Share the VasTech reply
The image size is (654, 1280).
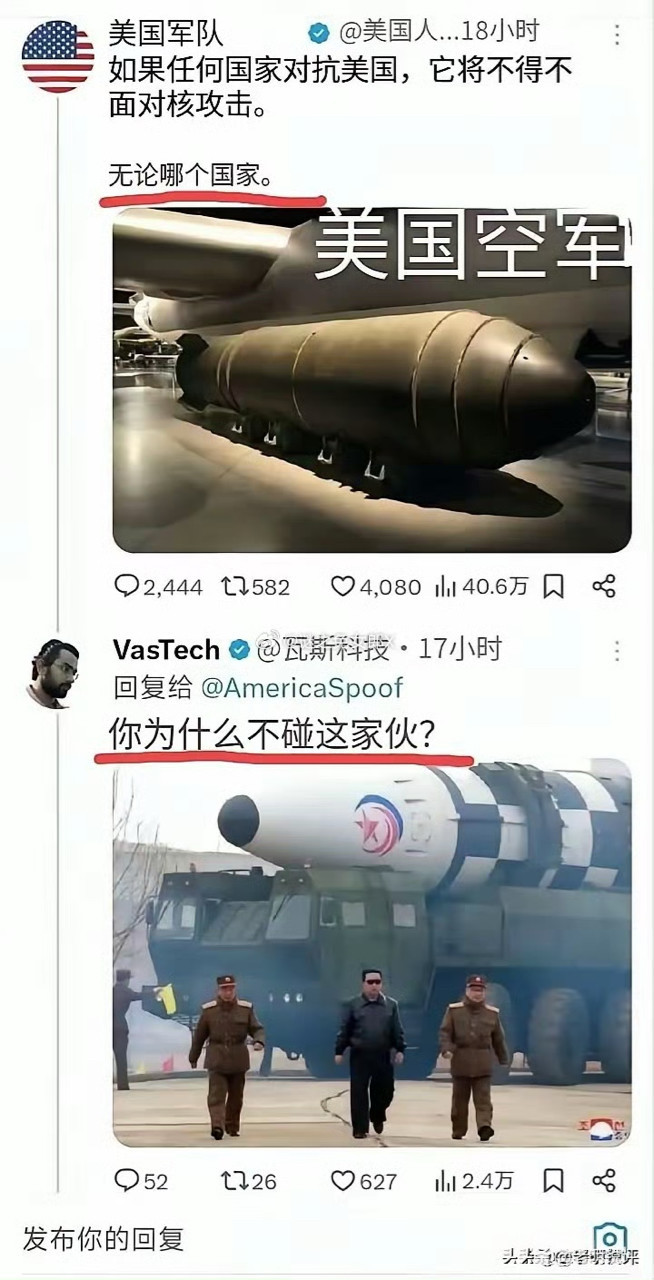[x=603, y=1181]
